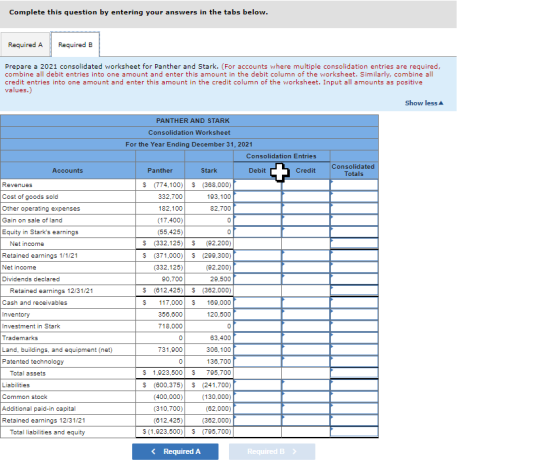Select the Required B tab
560x469 pixels.
tap(75, 44)
